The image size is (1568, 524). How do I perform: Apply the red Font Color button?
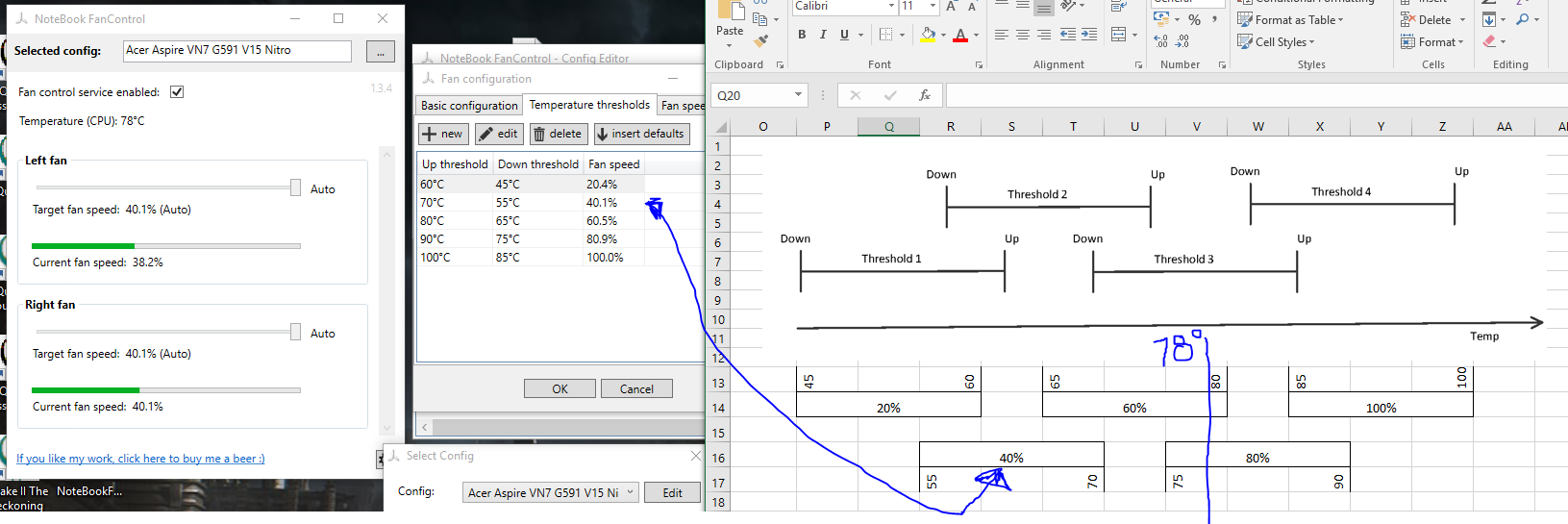point(960,35)
